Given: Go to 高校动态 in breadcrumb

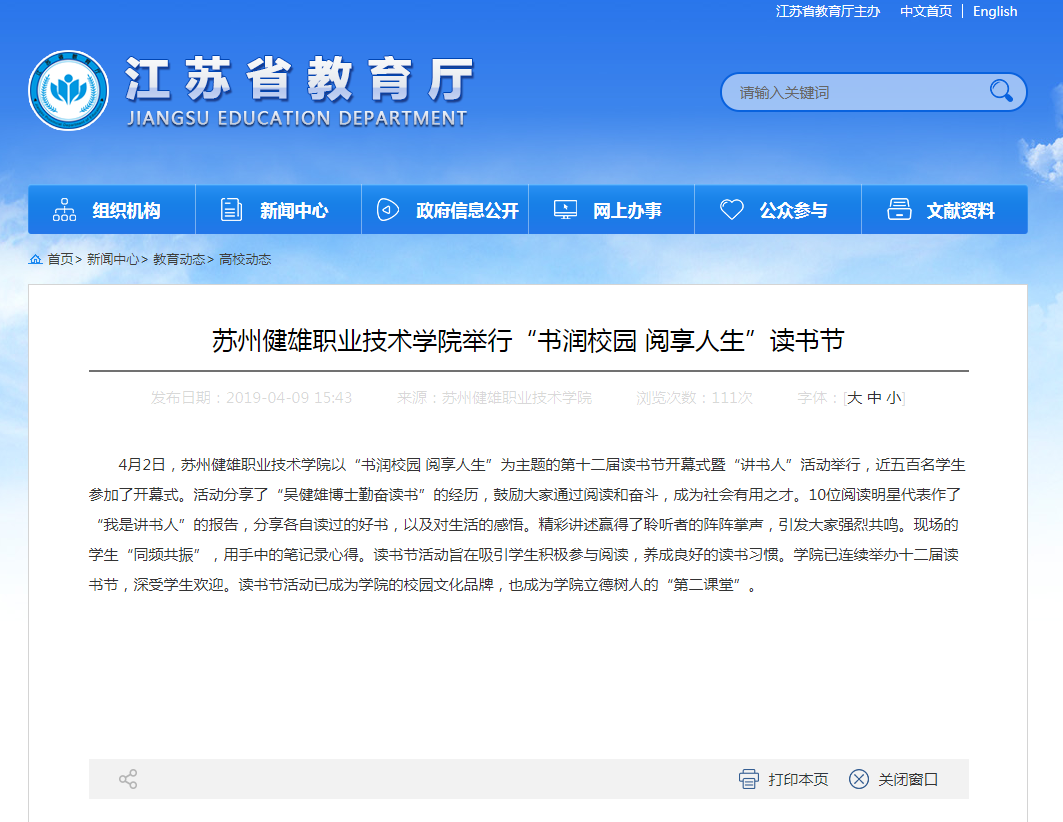Looking at the screenshot, I should (245, 260).
